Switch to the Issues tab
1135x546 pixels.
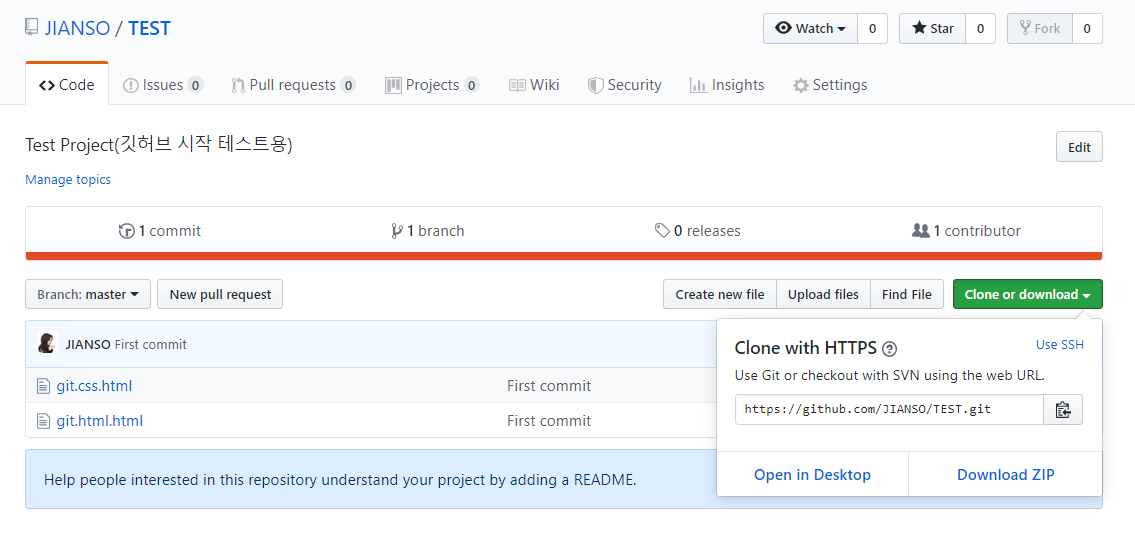coord(162,85)
